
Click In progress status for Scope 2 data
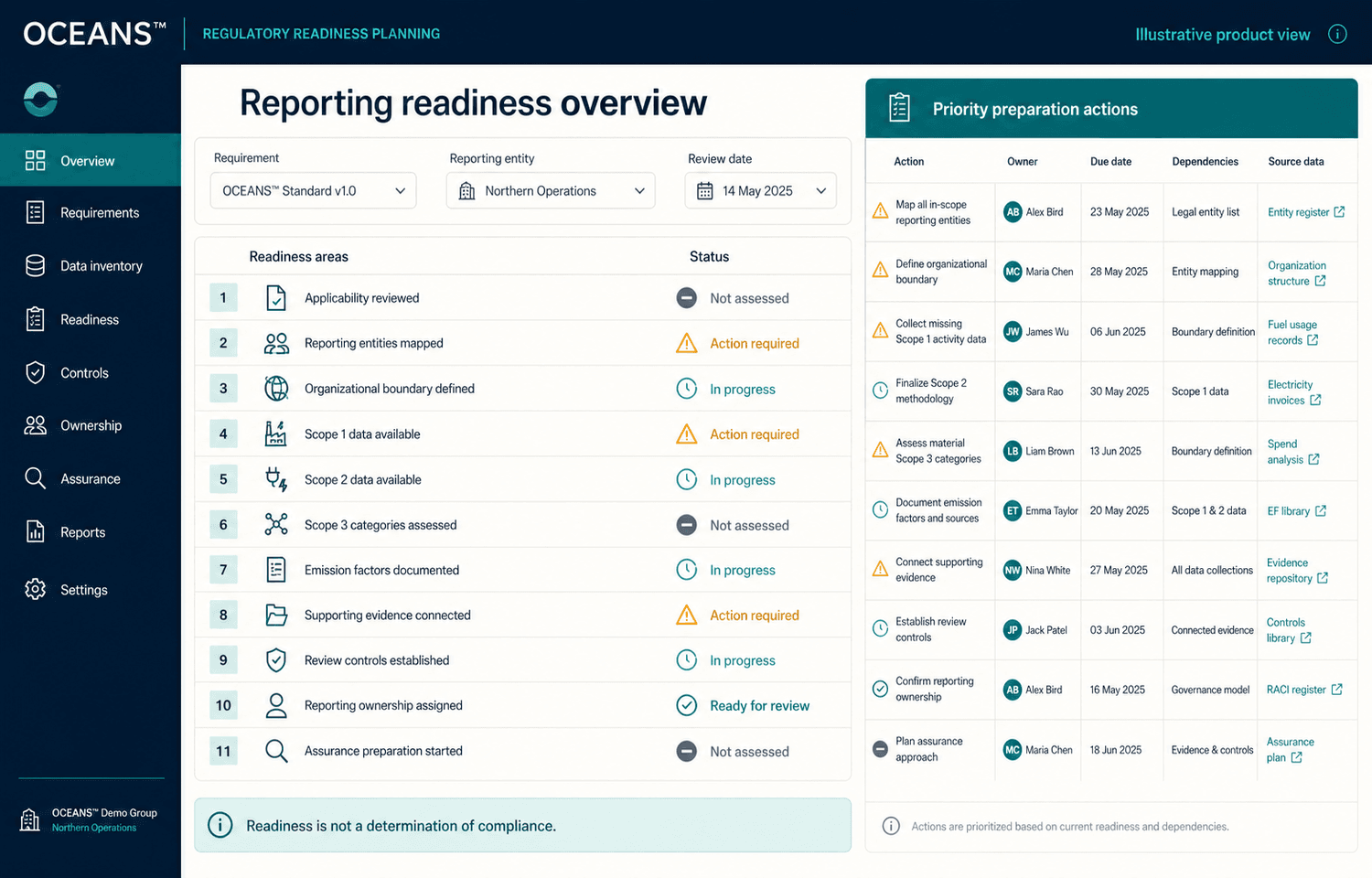click(725, 479)
